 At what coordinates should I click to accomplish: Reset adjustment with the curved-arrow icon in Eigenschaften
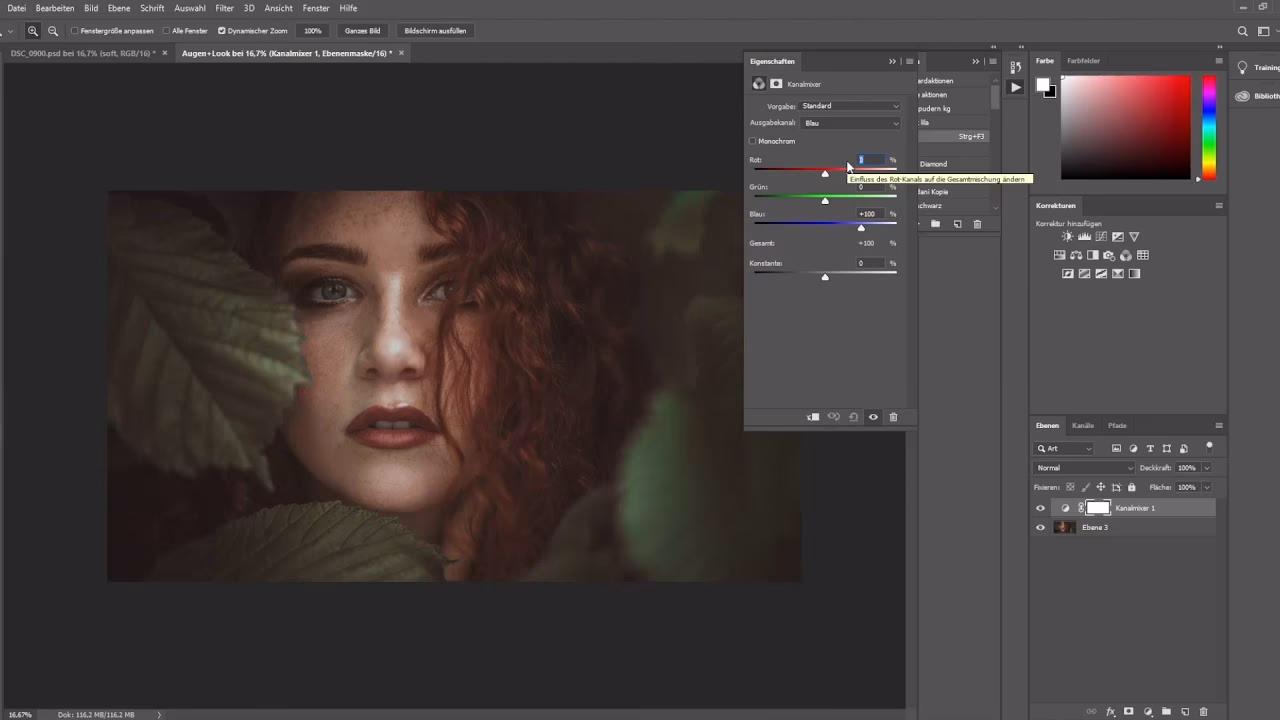(853, 417)
